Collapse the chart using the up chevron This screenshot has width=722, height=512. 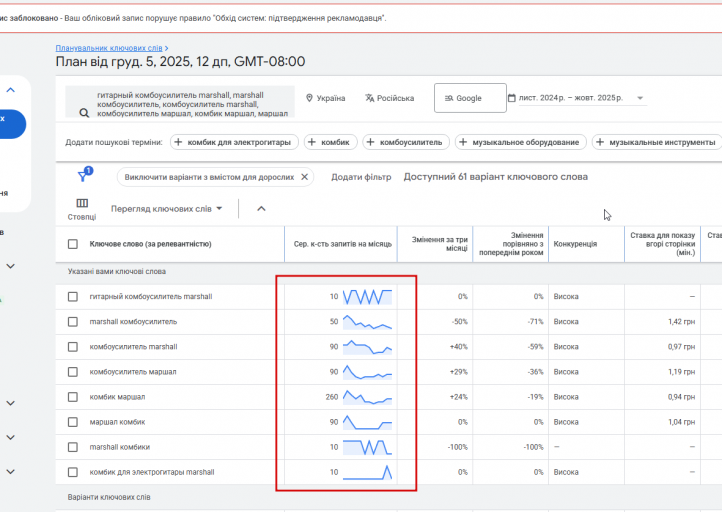[x=261, y=209]
